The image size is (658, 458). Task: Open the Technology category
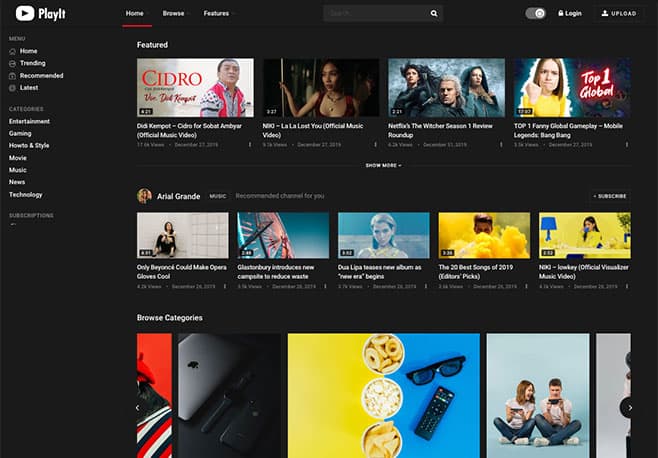point(26,195)
